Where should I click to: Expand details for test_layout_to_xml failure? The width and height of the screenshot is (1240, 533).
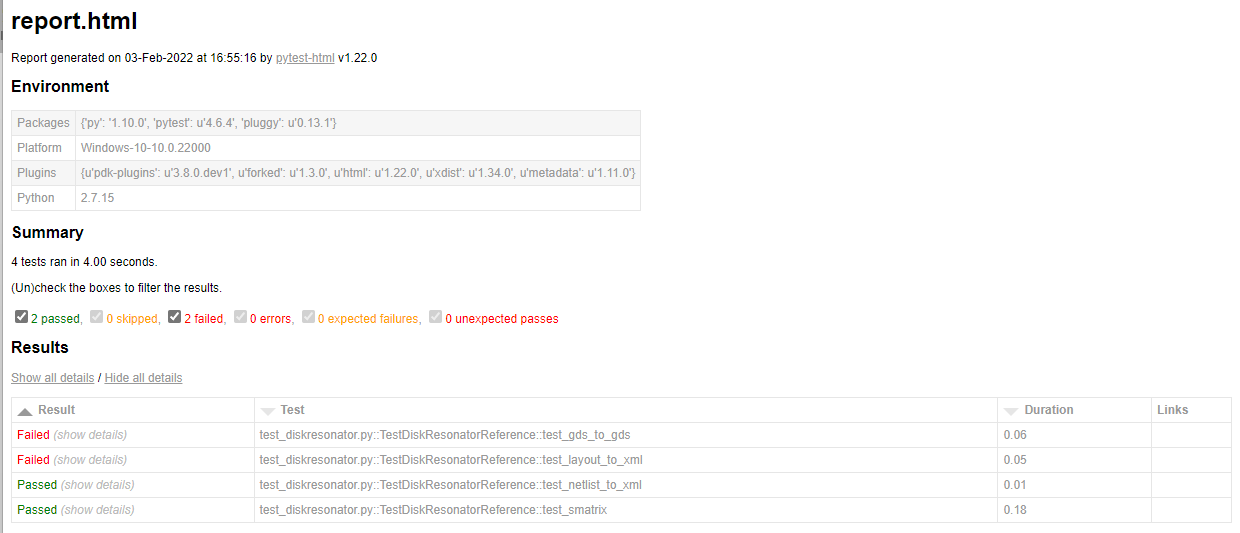tap(90, 460)
